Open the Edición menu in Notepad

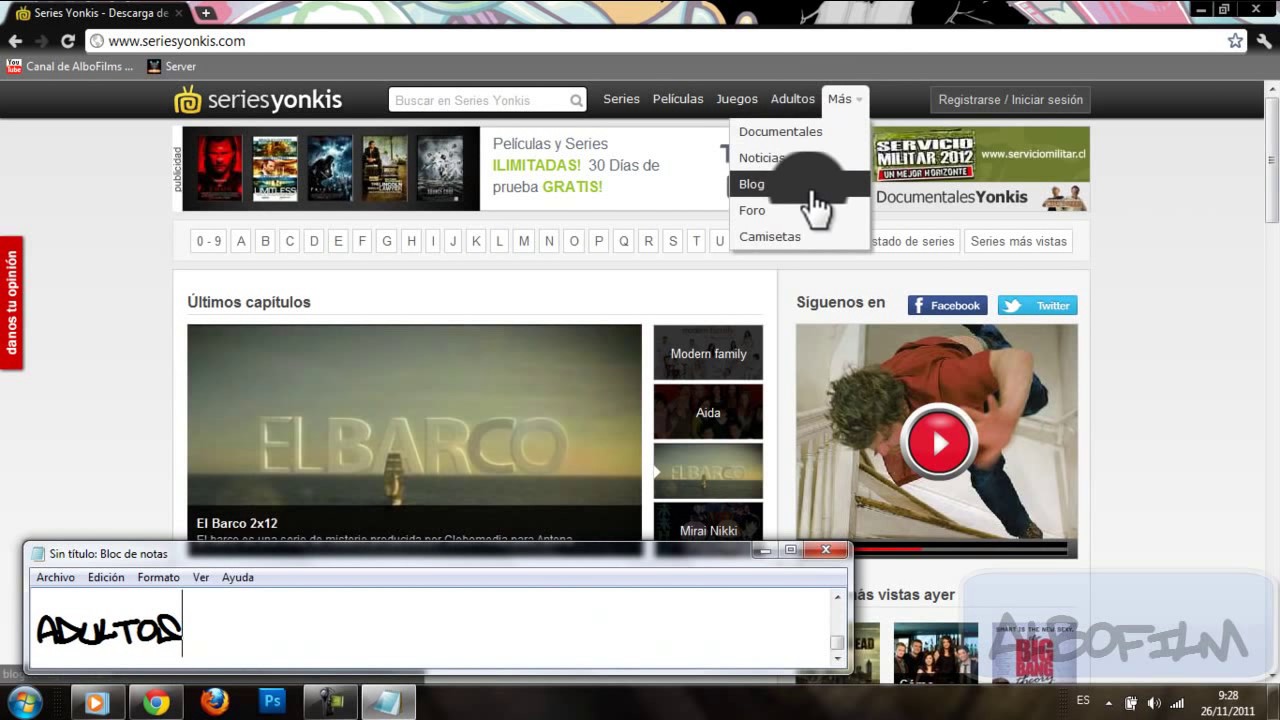point(106,577)
